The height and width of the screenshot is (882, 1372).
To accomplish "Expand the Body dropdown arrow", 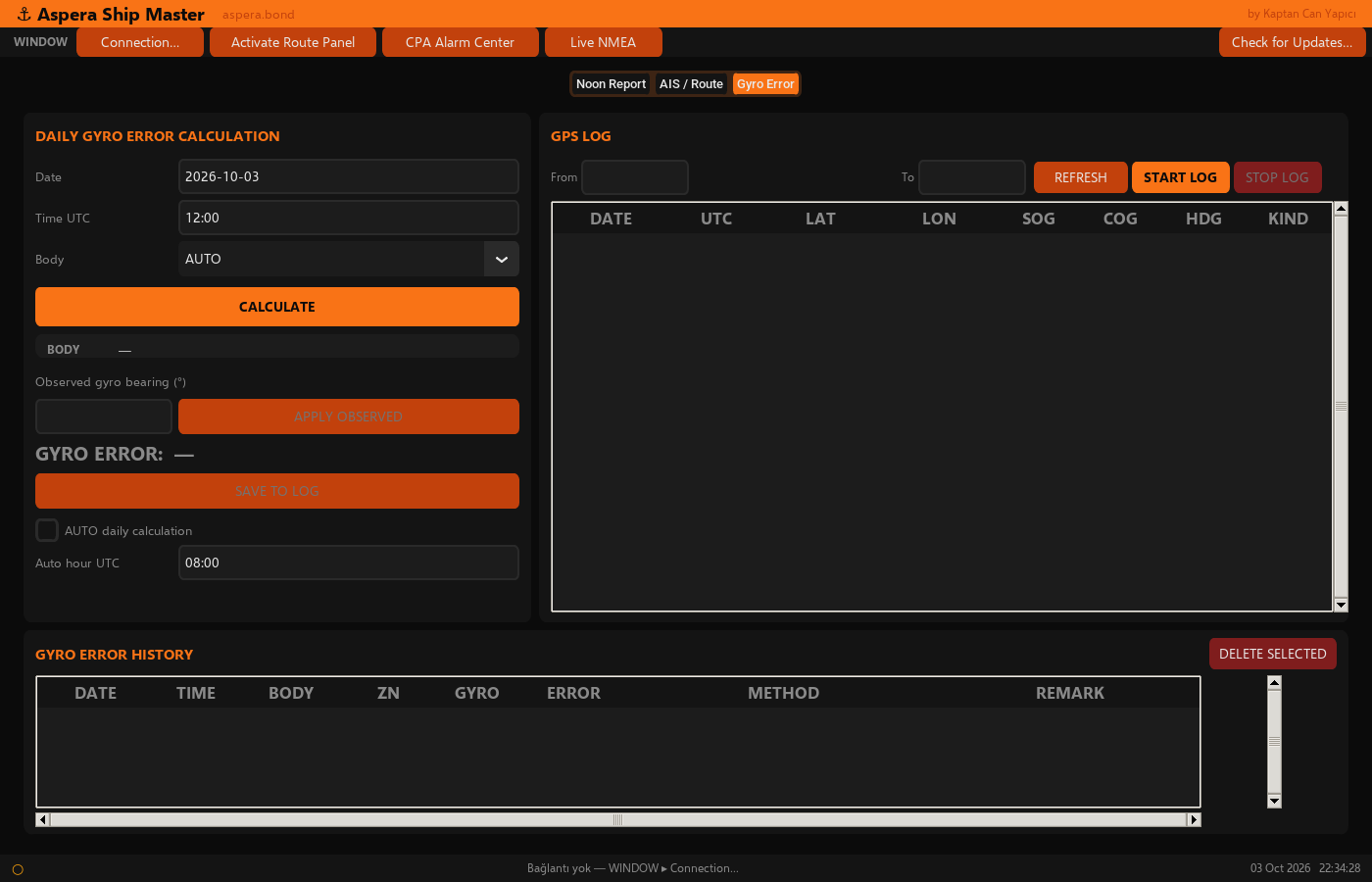I will (x=502, y=259).
